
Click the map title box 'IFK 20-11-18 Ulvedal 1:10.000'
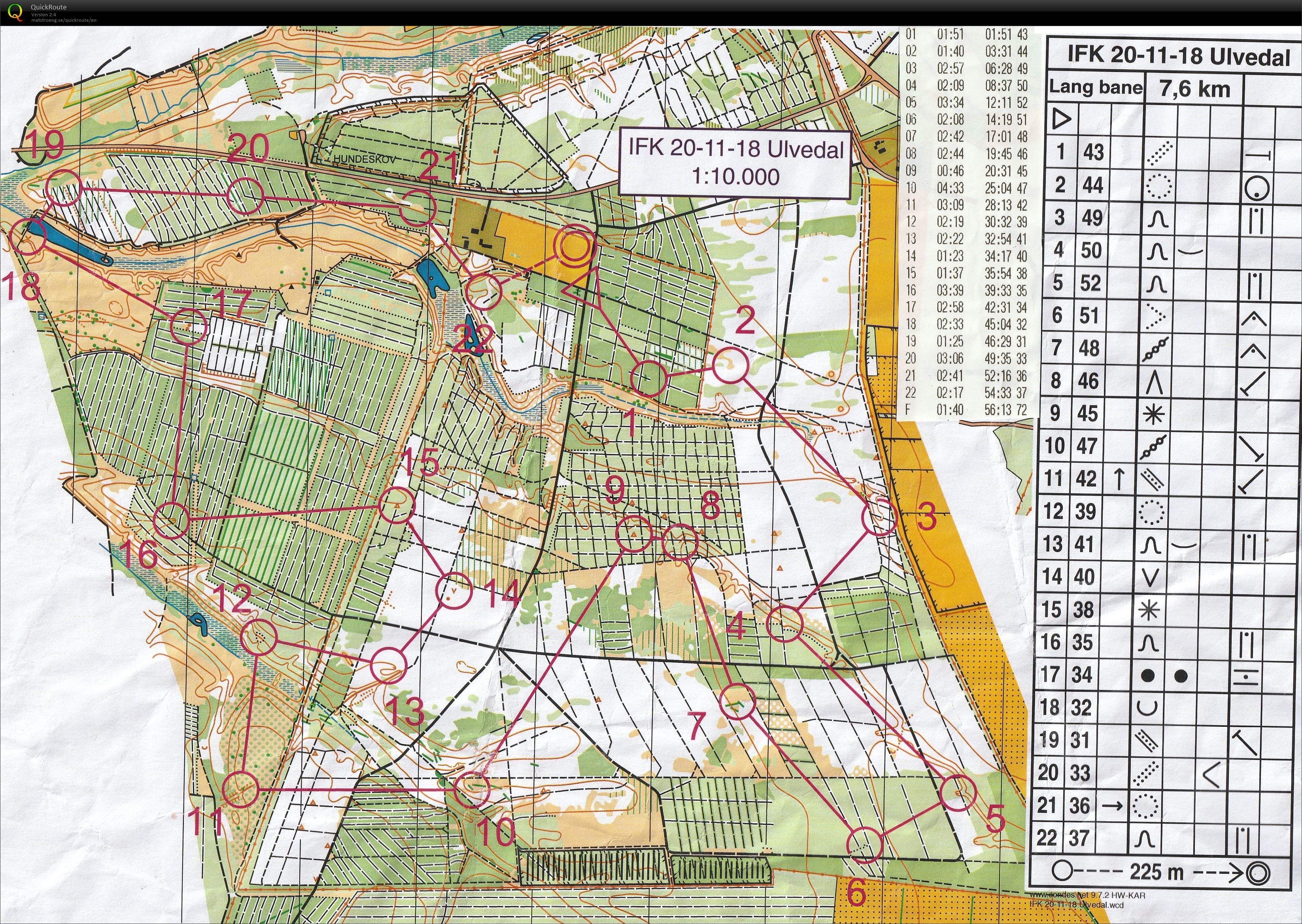click(x=735, y=163)
